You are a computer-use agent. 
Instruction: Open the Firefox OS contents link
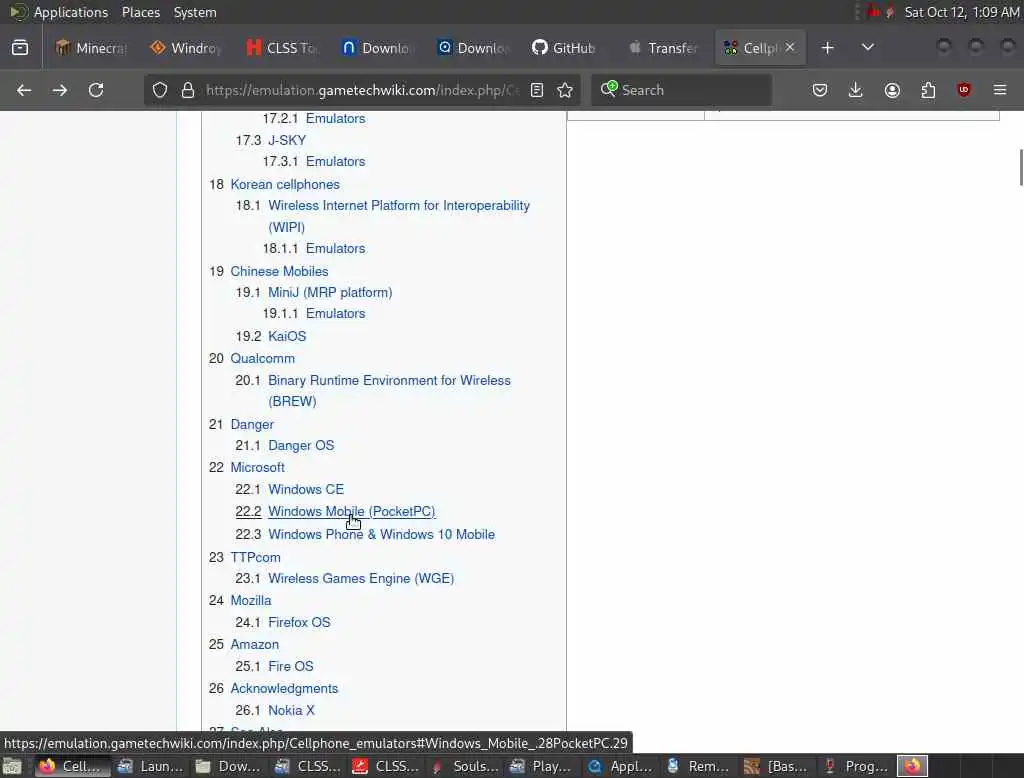tap(299, 623)
